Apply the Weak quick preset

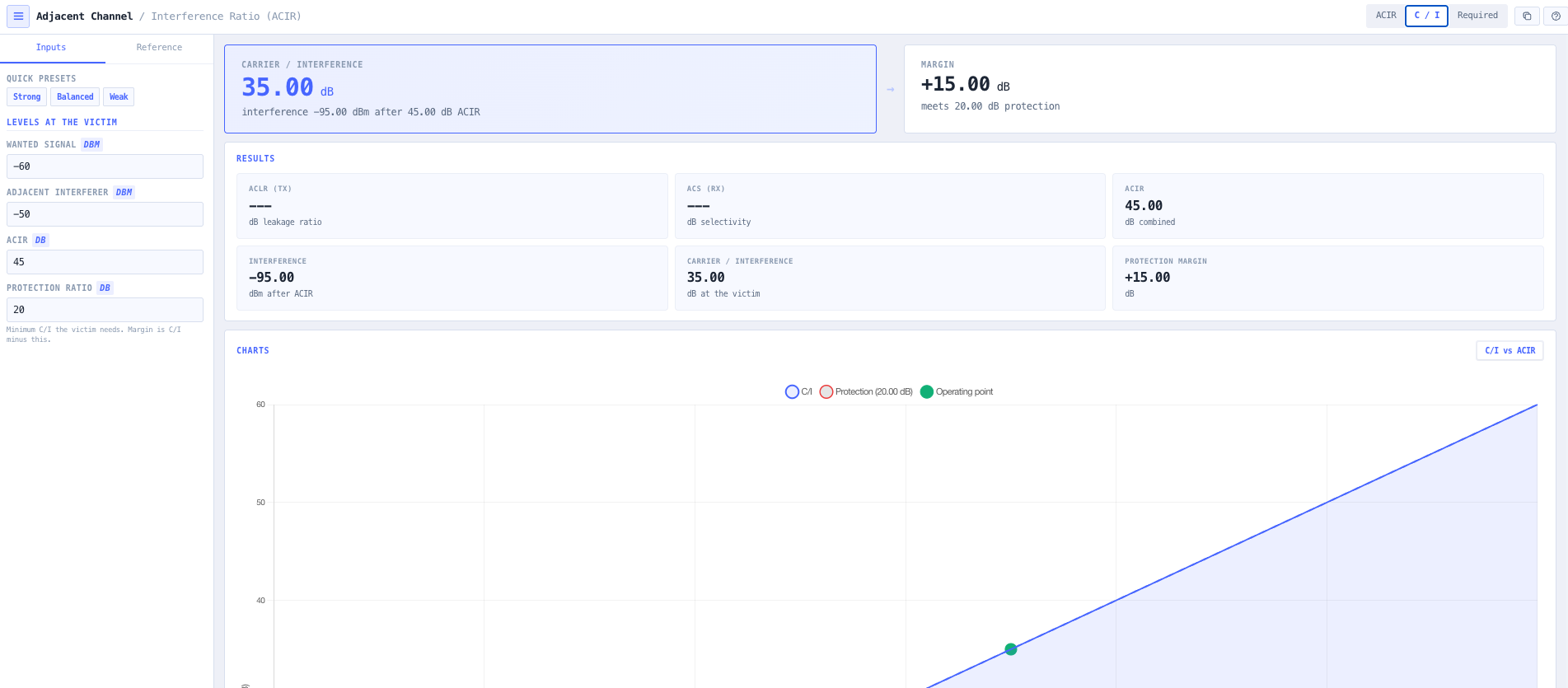(x=119, y=97)
